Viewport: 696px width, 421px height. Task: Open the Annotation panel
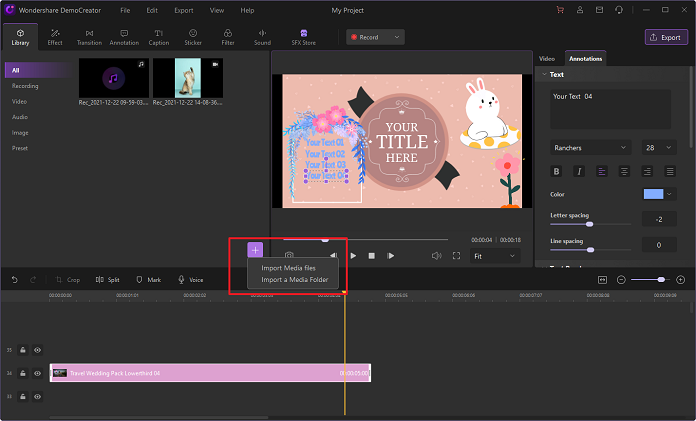124,37
